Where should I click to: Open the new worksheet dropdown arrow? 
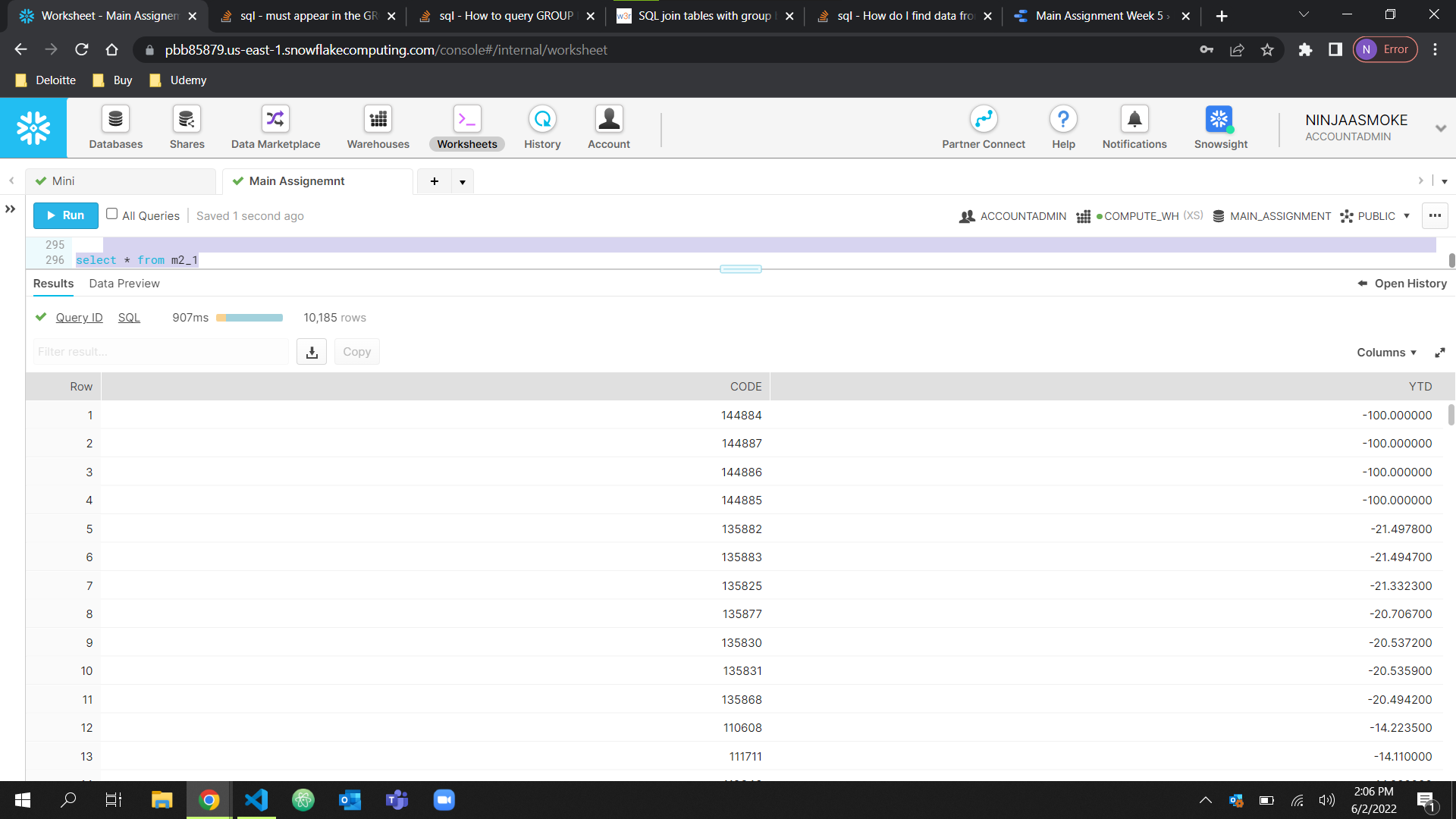point(463,181)
